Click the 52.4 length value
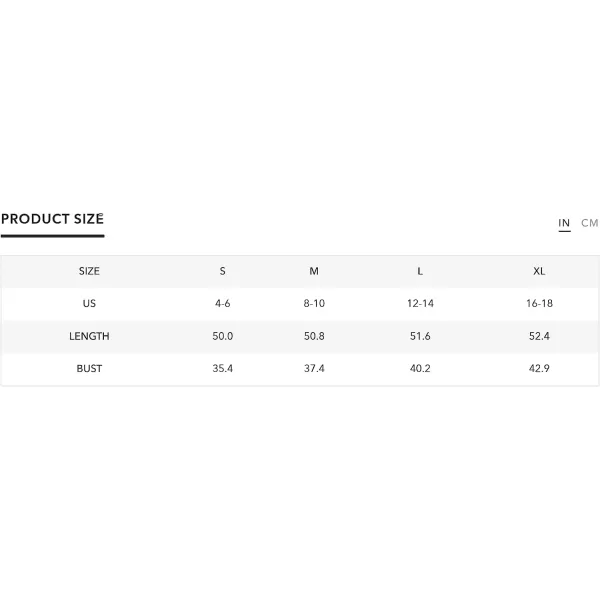Screen dimensions: 600x600 point(539,336)
